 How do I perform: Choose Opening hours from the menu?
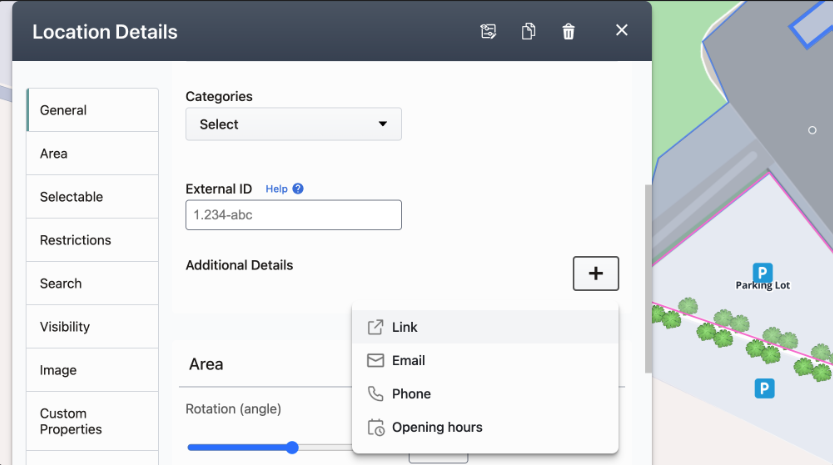click(x=437, y=427)
